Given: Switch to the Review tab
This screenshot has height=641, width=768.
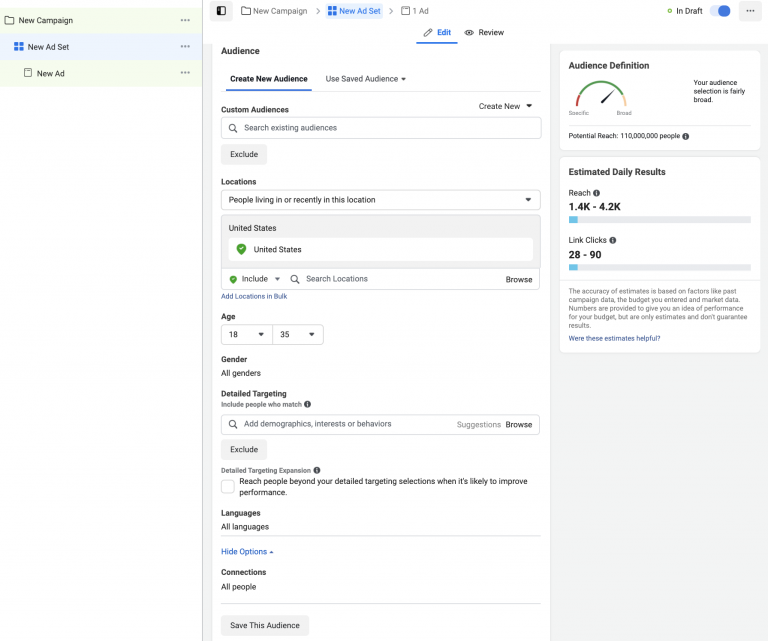Looking at the screenshot, I should pos(484,33).
